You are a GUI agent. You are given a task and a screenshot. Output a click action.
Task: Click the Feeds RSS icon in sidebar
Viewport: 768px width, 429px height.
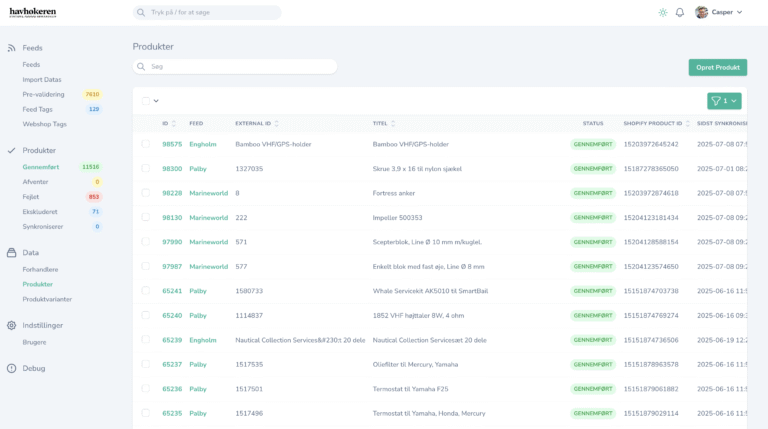tap(11, 48)
